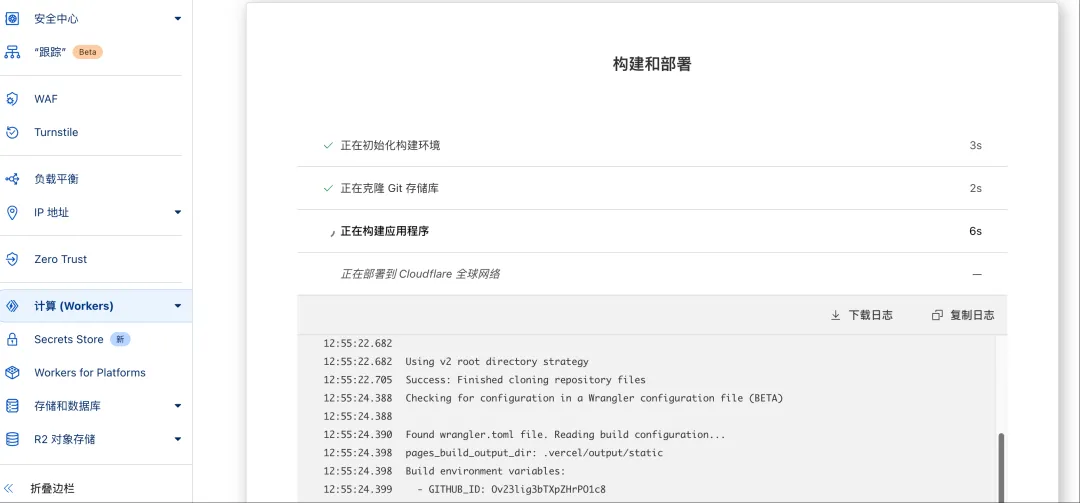The image size is (1080, 503).
Task: Click the checkmark beside 正在克隆 Git 存储库
Action: pyautogui.click(x=329, y=188)
